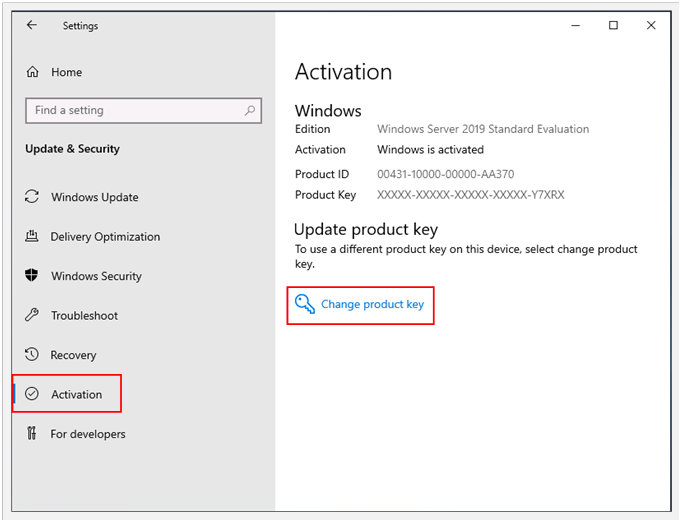Minimize the Settings window
The image size is (682, 523).
(x=575, y=26)
